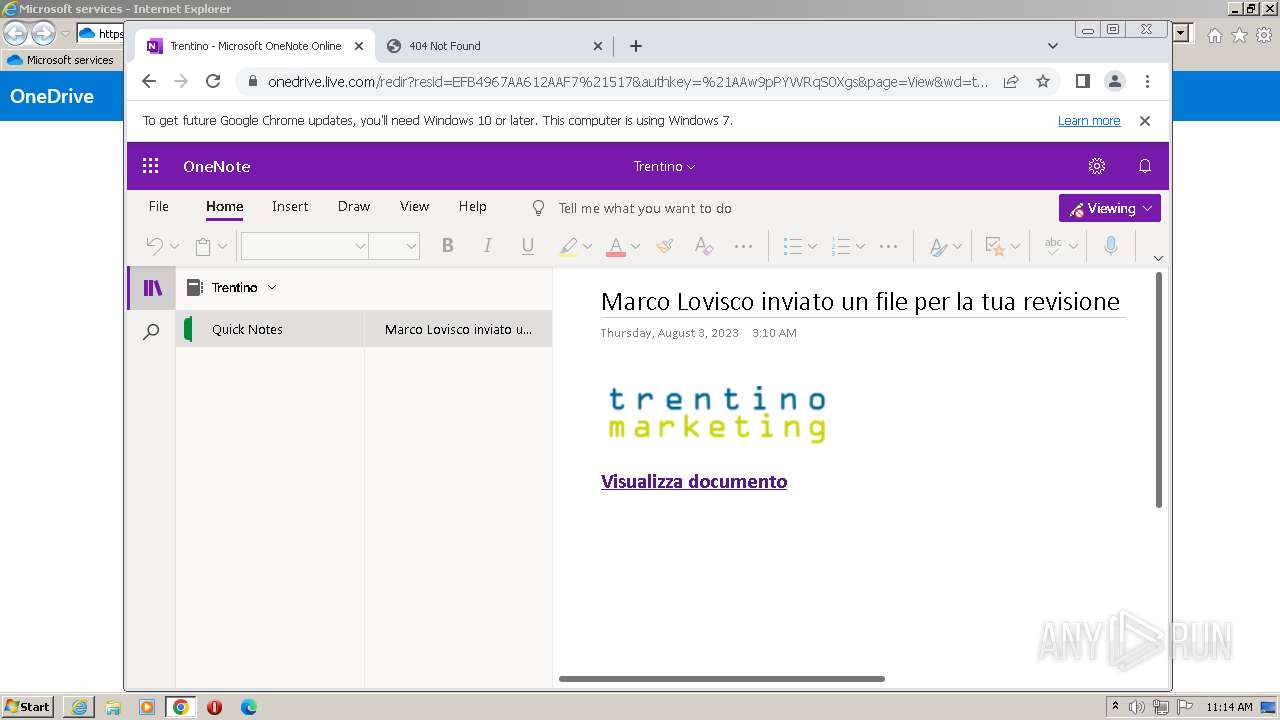Click OneDrive logo in Internet Explorer window
The width and height of the screenshot is (1280, 720).
coord(52,97)
